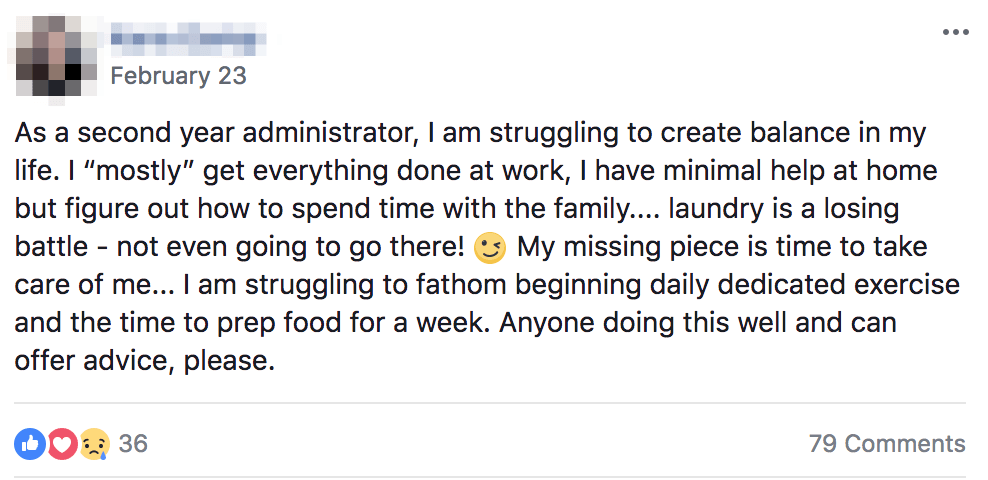Screen dimensions: 988x480
Task: Open the February 23 timestamp link
Action: point(178,76)
